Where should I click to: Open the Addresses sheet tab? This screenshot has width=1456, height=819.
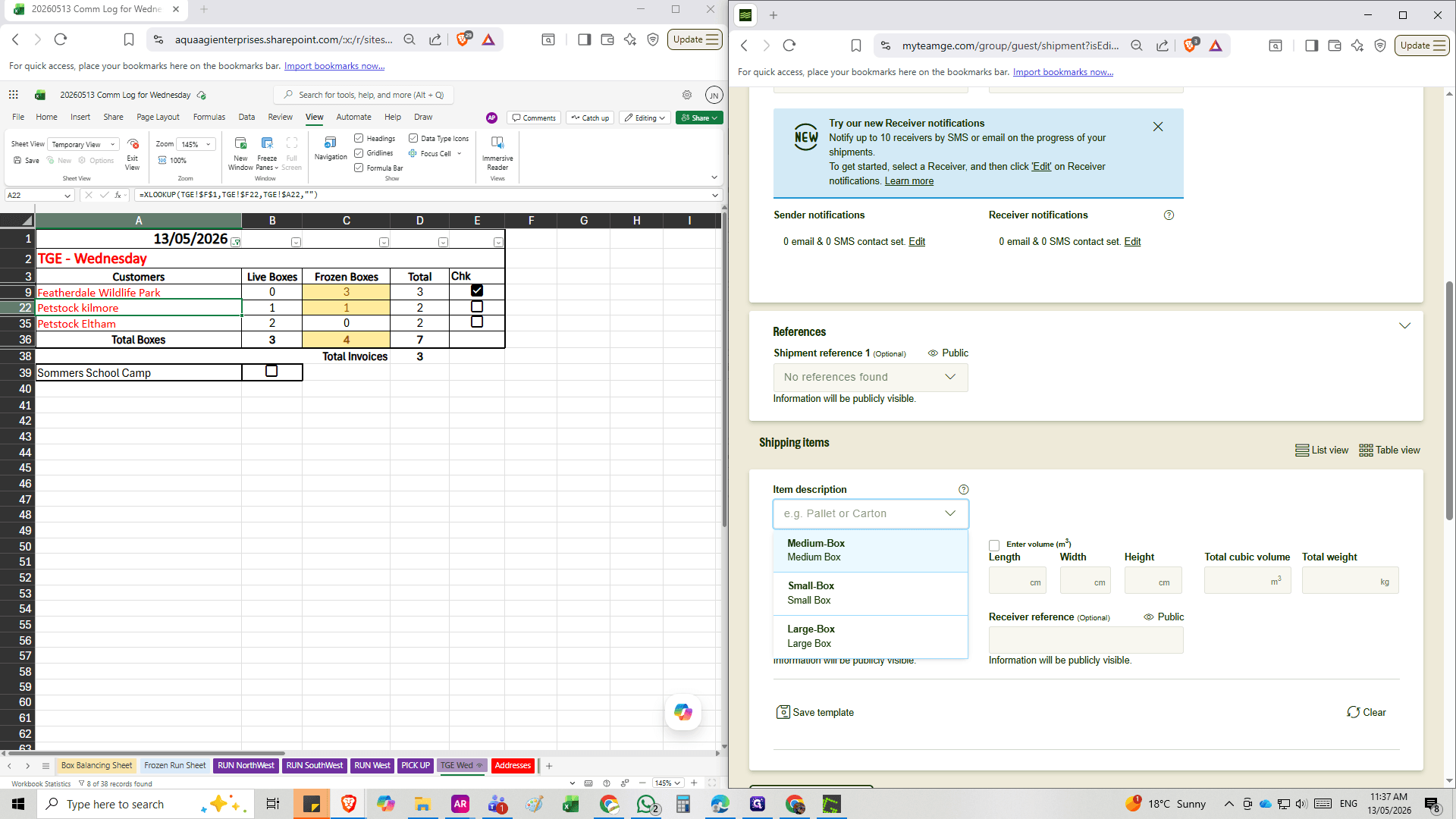pyautogui.click(x=513, y=766)
